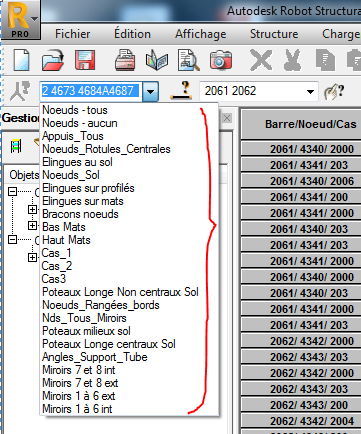Image resolution: width=361 pixels, height=434 pixels.
Task: Choose 'Cas3' from list
Action: click(x=129, y=279)
